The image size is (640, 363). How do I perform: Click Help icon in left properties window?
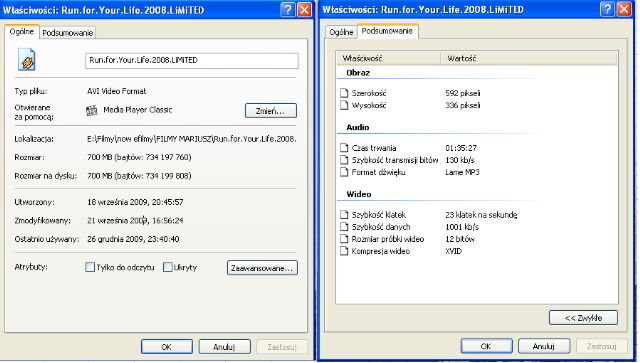pos(288,9)
